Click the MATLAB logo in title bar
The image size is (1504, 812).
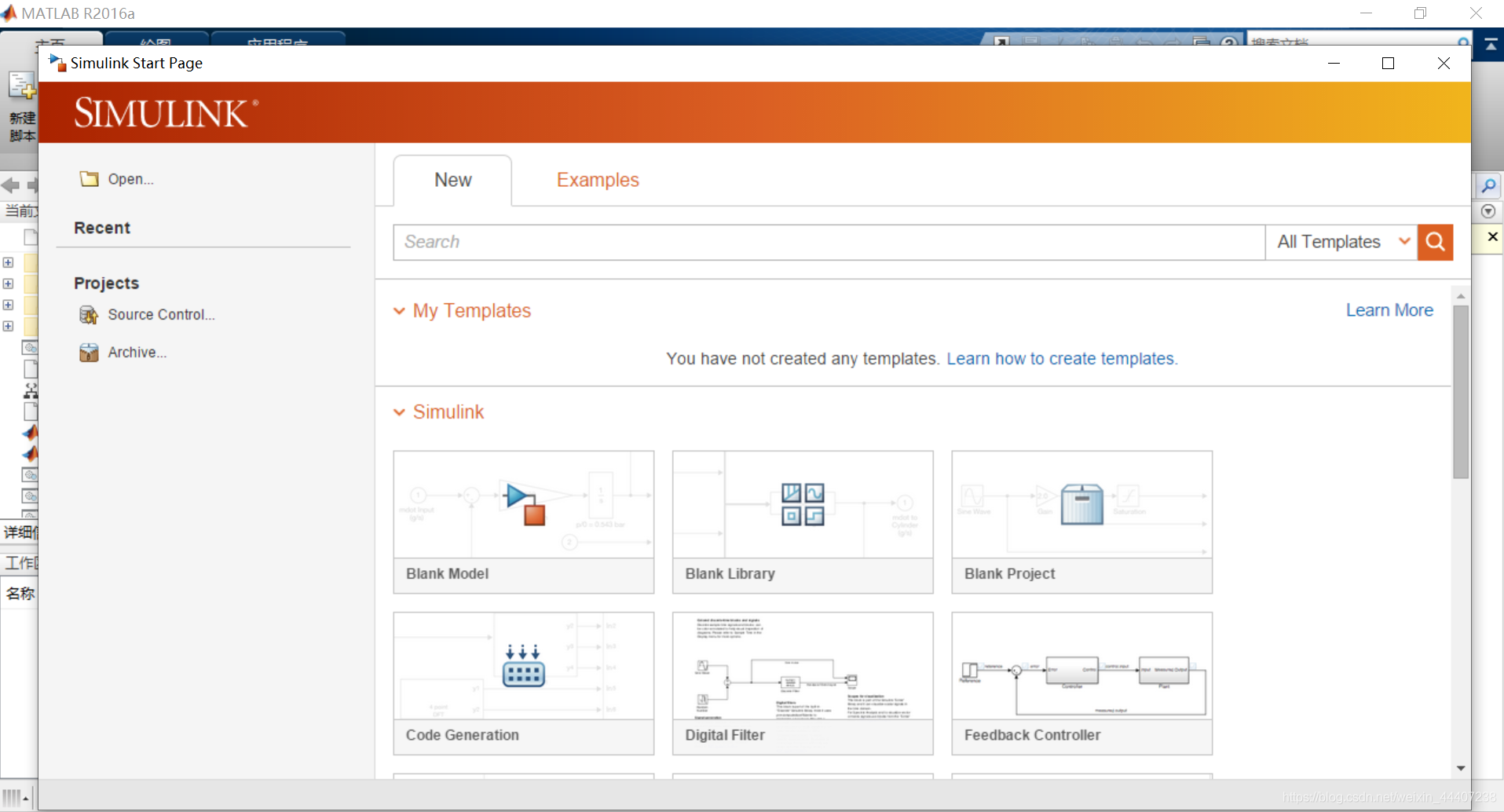[9, 13]
